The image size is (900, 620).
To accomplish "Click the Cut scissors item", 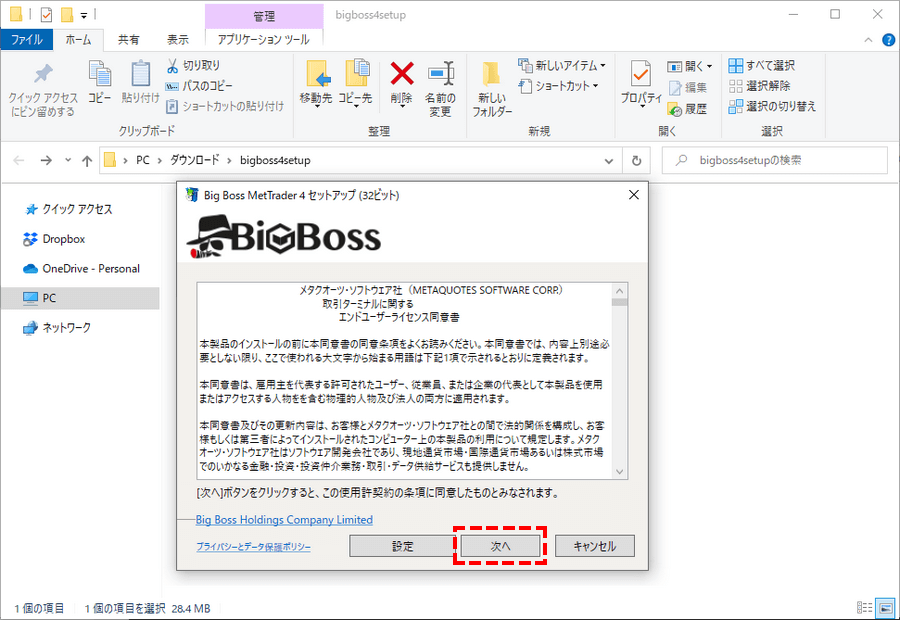I will tap(193, 65).
